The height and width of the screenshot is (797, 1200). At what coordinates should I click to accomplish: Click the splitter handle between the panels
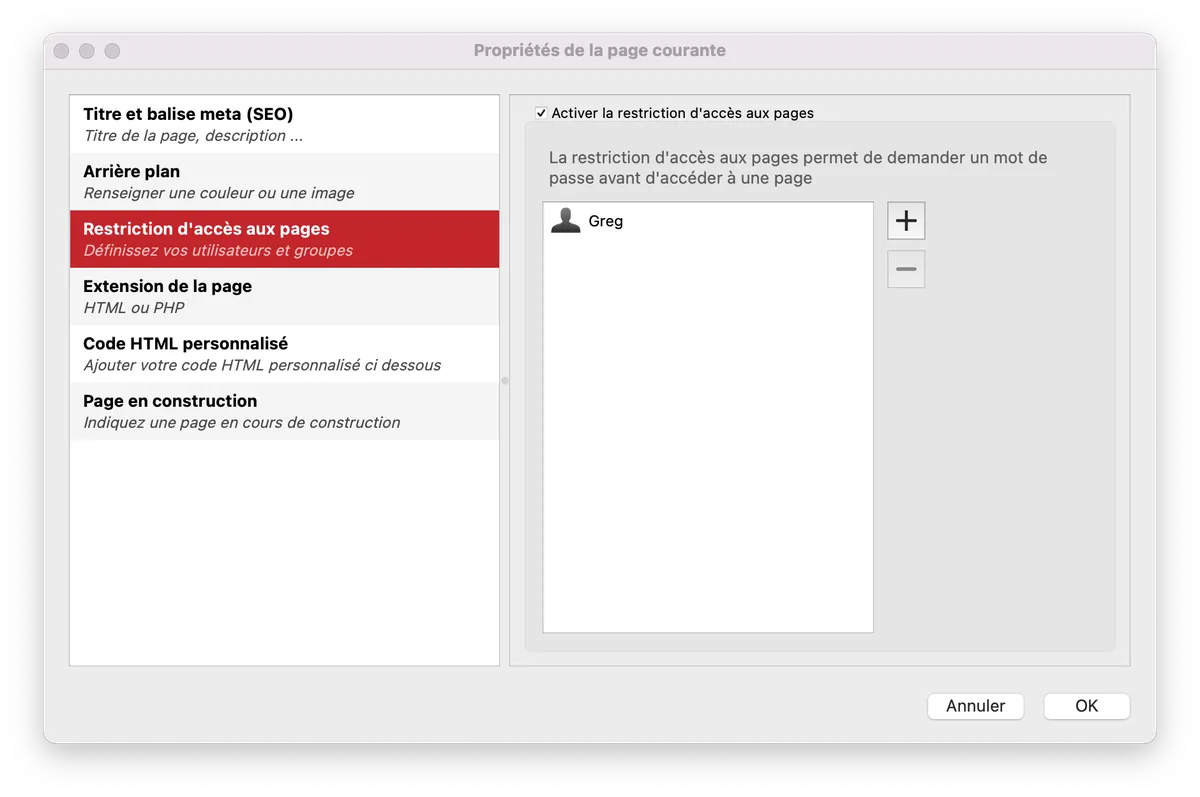pos(505,380)
